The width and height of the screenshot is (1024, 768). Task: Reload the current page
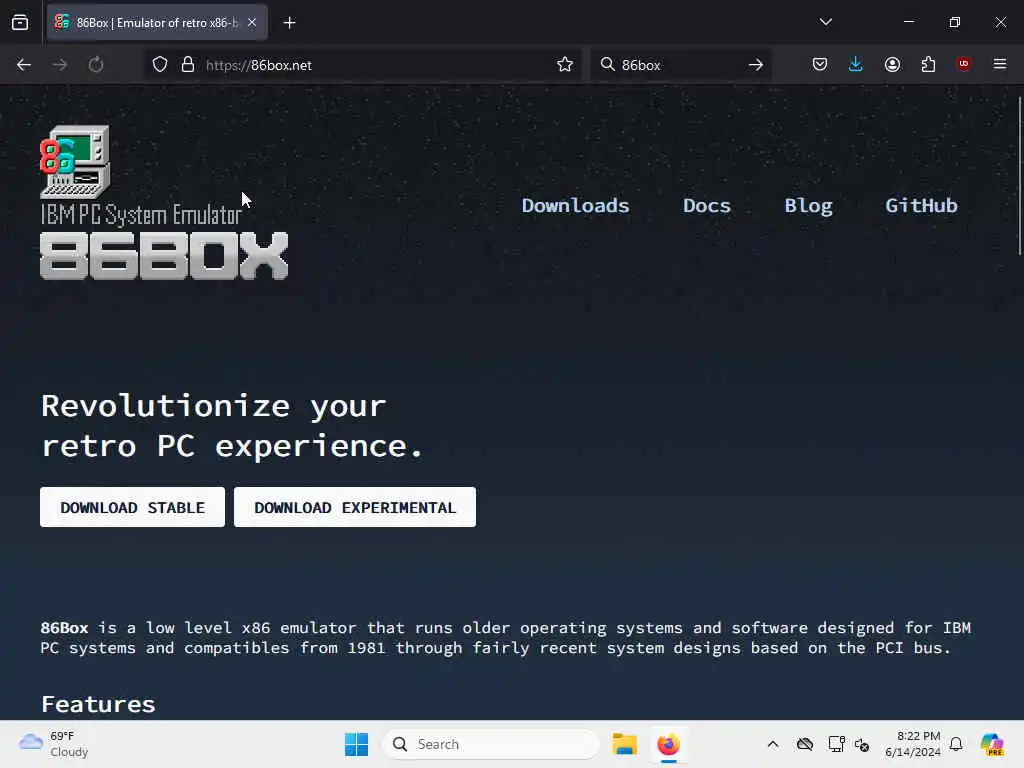point(96,65)
